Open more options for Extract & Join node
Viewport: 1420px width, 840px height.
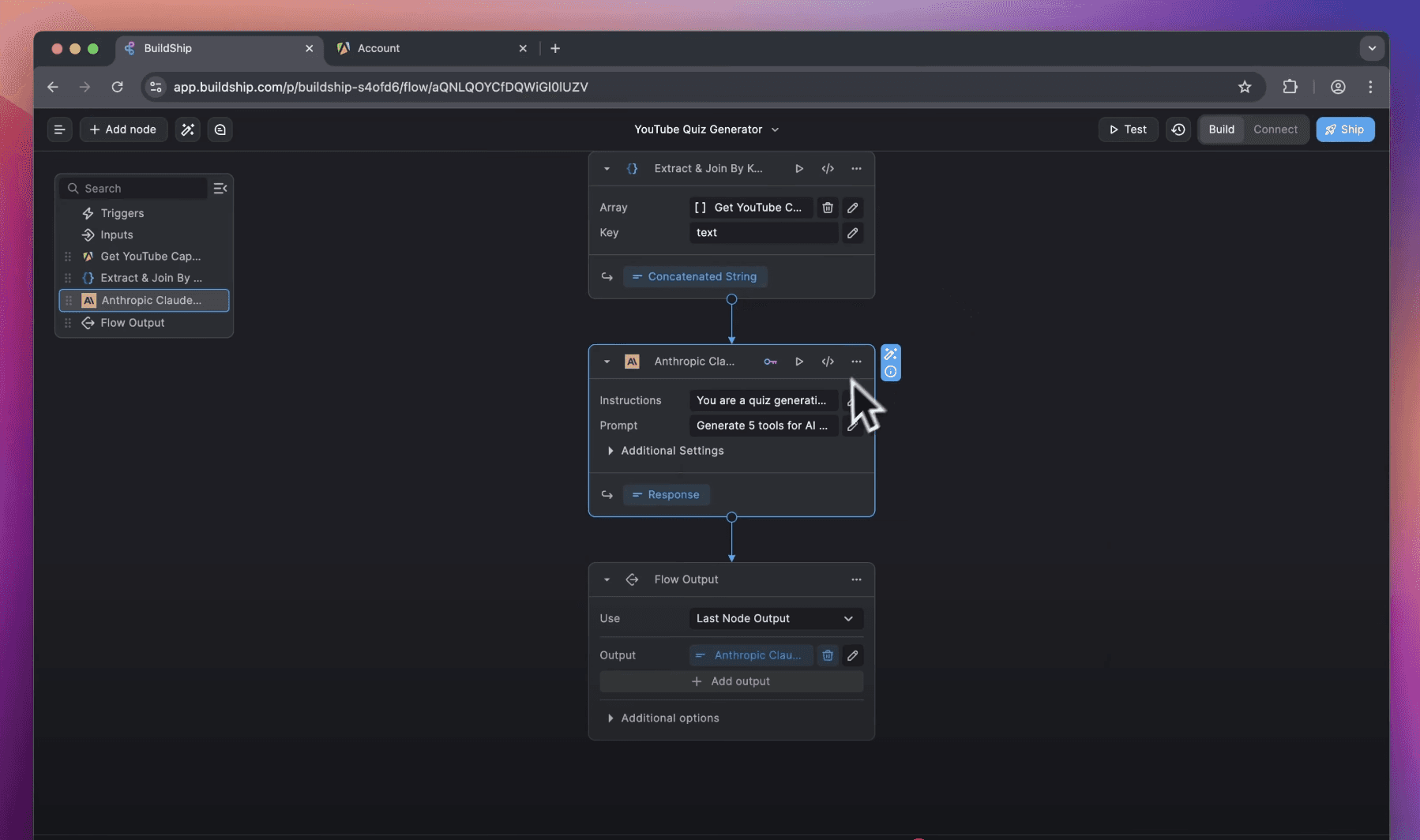(856, 169)
